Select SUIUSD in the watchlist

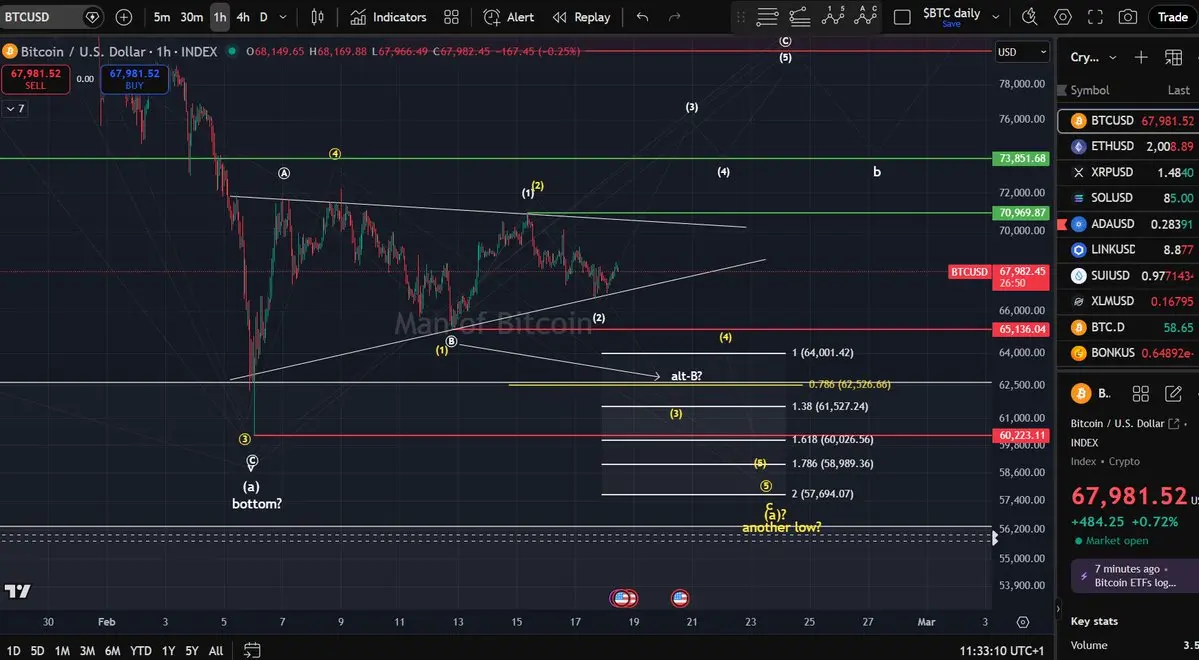click(x=1129, y=275)
